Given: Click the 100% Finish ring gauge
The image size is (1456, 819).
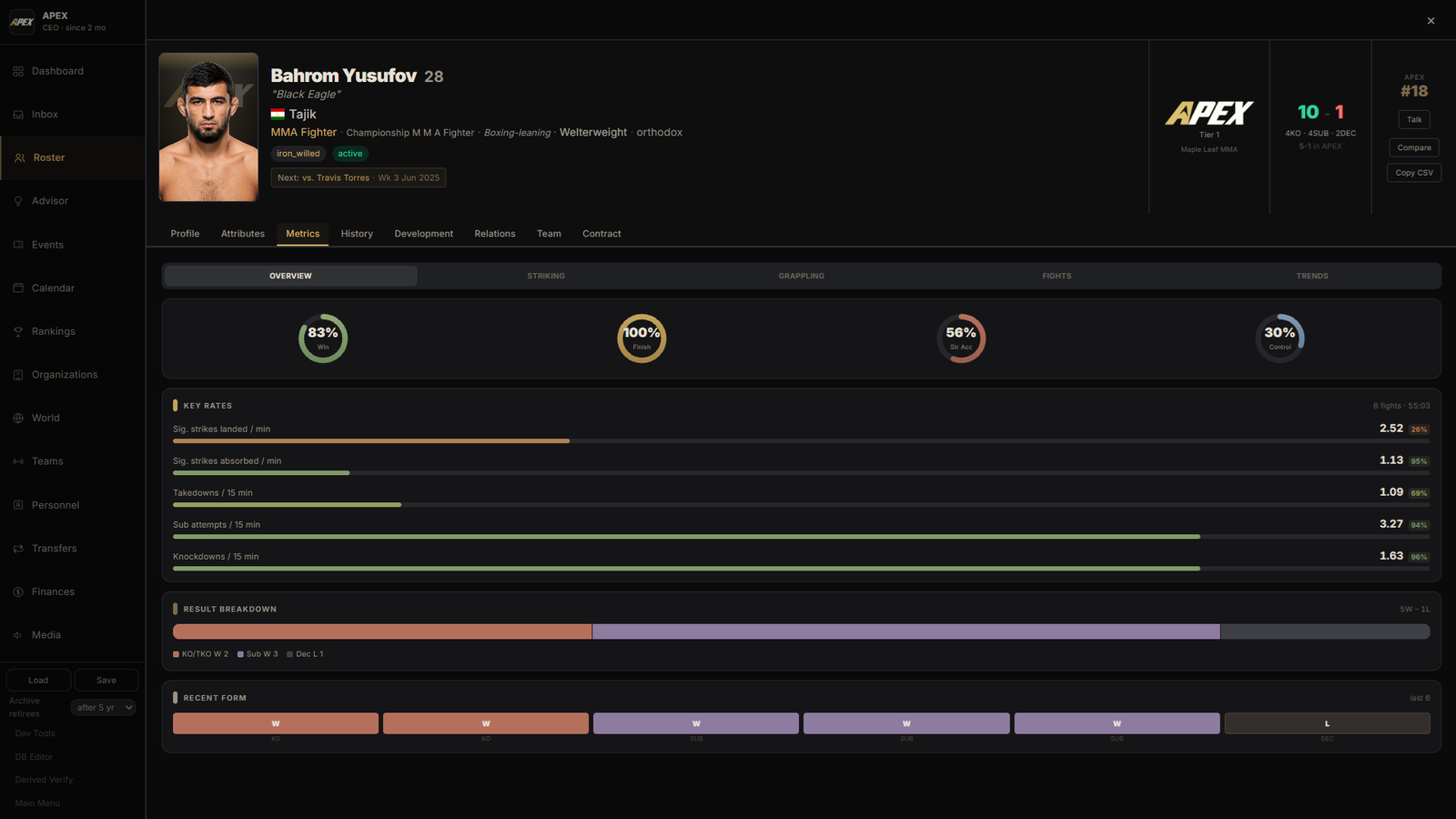Looking at the screenshot, I should (642, 339).
